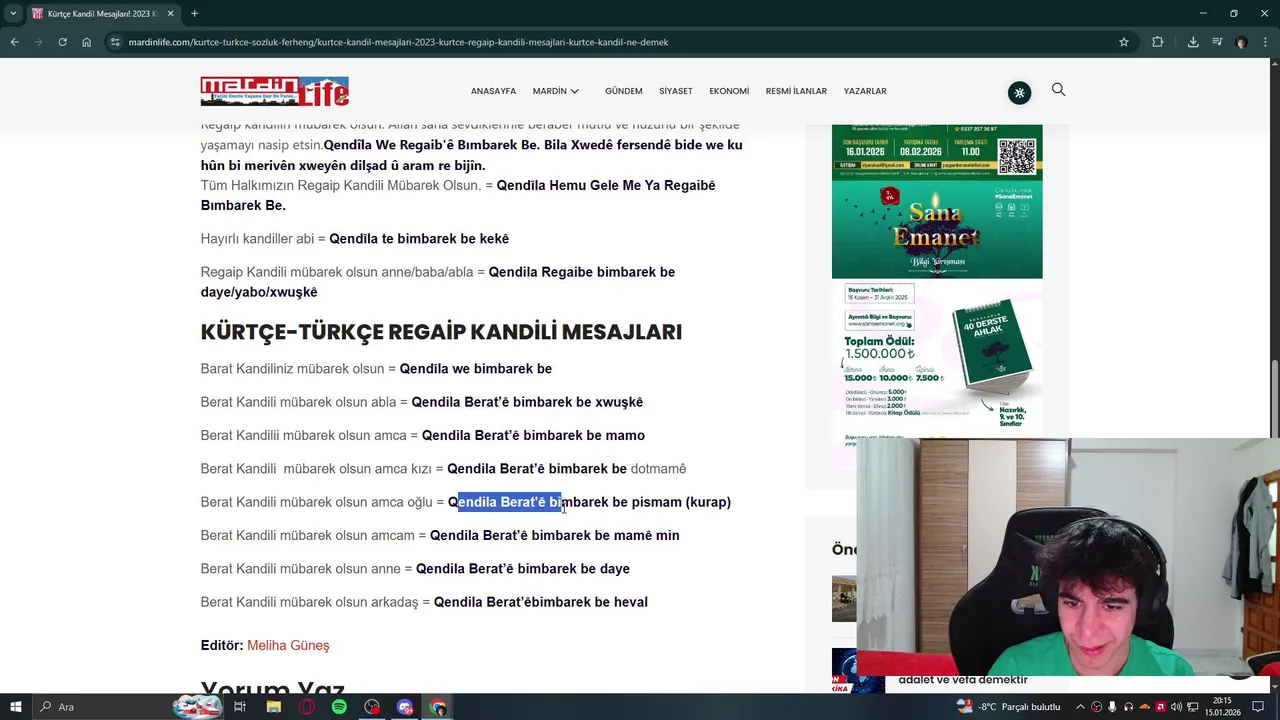Open the taskbar clock showing 20:15
The image size is (1280, 720).
tap(1221, 707)
